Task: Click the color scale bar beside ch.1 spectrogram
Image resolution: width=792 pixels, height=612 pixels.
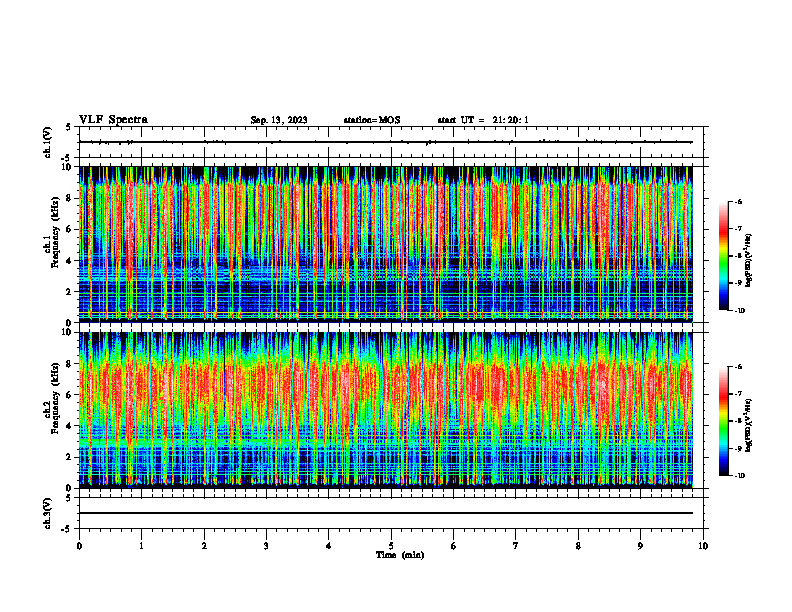Action: (x=723, y=256)
